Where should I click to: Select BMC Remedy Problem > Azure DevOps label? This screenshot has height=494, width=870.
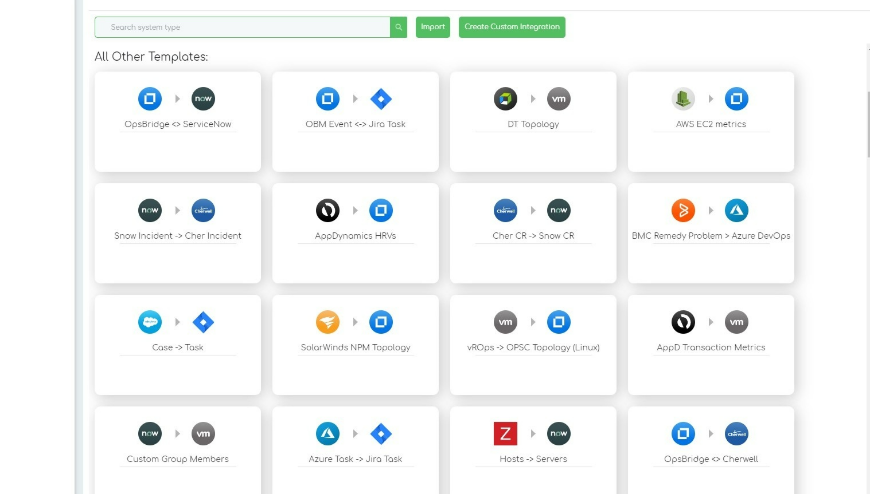tap(711, 236)
